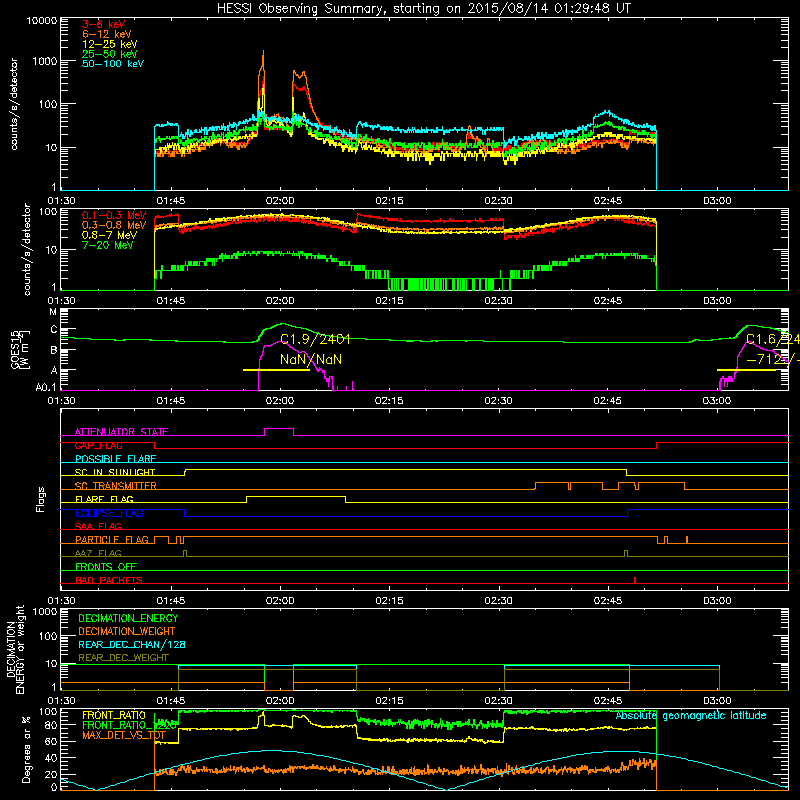Select the ATTENUATOR_STATE flag label

click(x=121, y=432)
